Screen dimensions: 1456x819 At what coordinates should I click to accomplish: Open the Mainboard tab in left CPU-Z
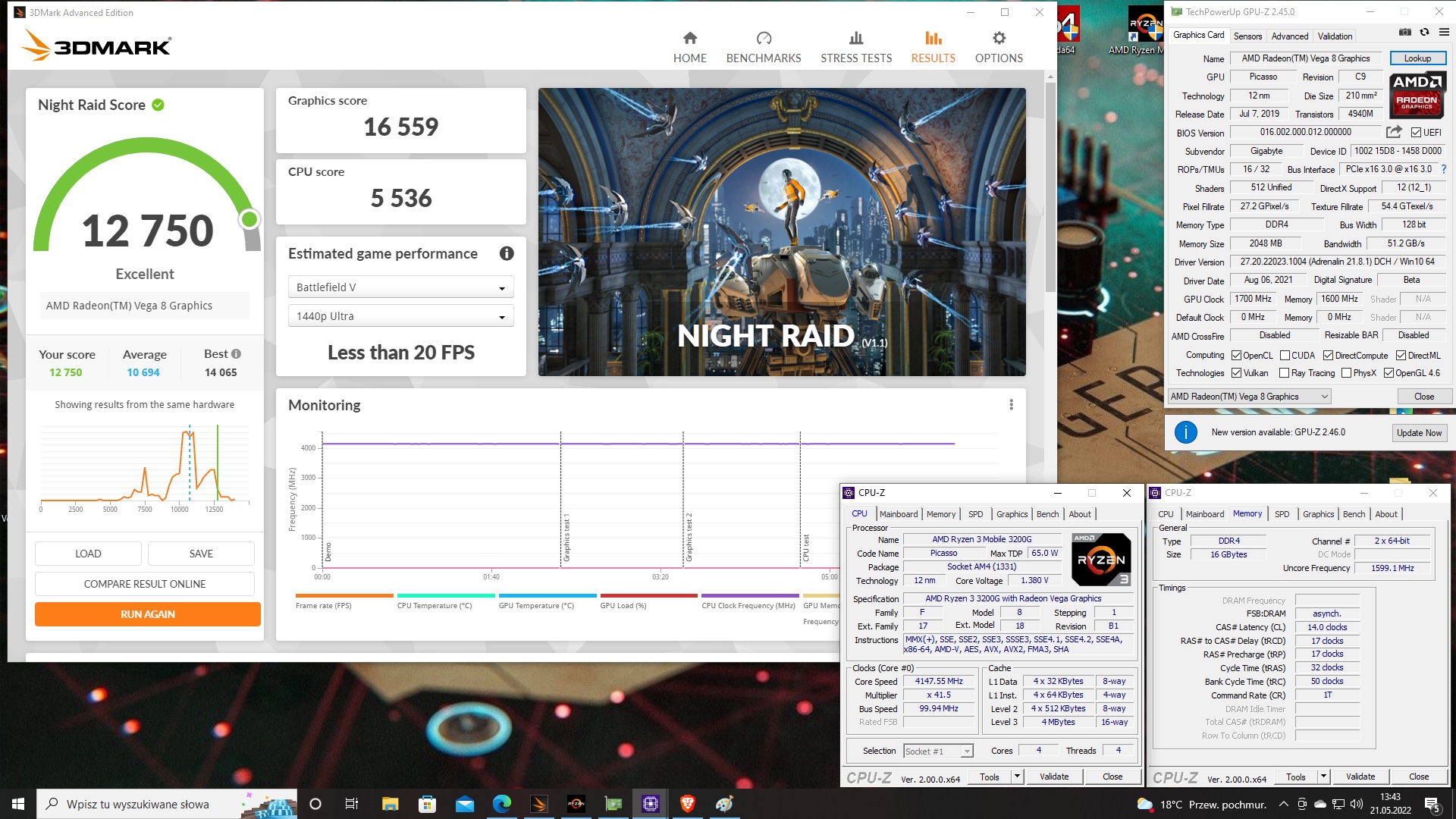(899, 514)
